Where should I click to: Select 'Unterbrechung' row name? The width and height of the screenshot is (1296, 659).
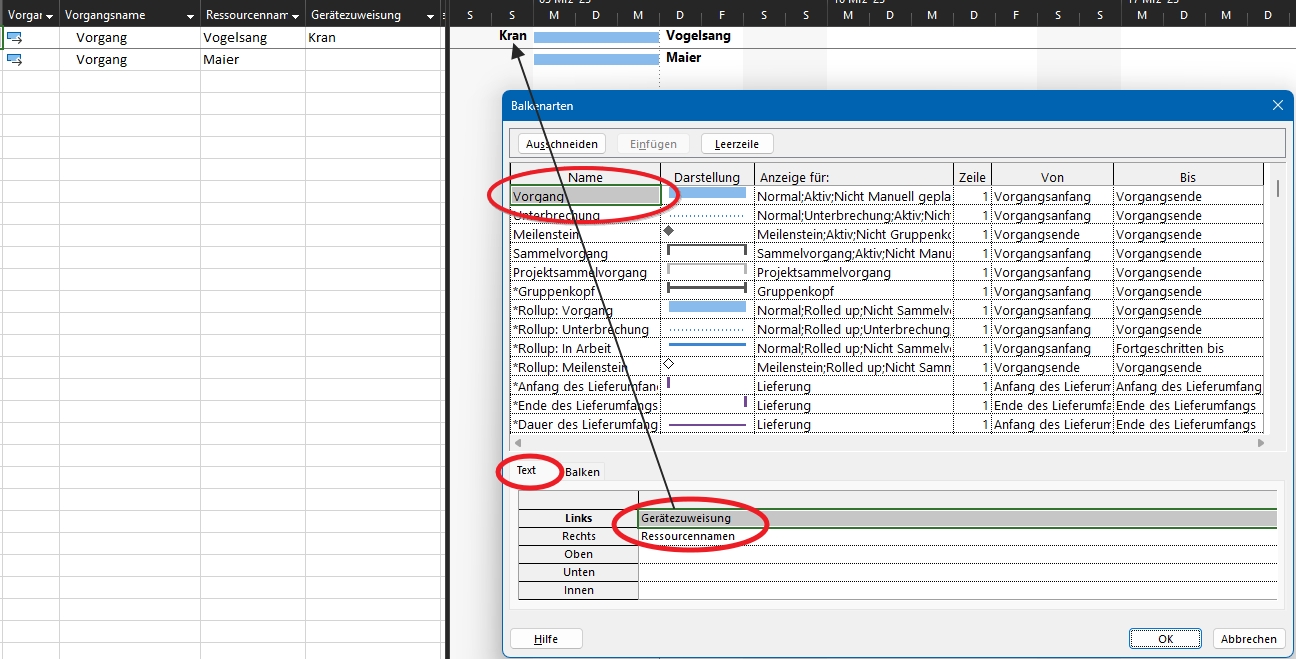tap(585, 215)
